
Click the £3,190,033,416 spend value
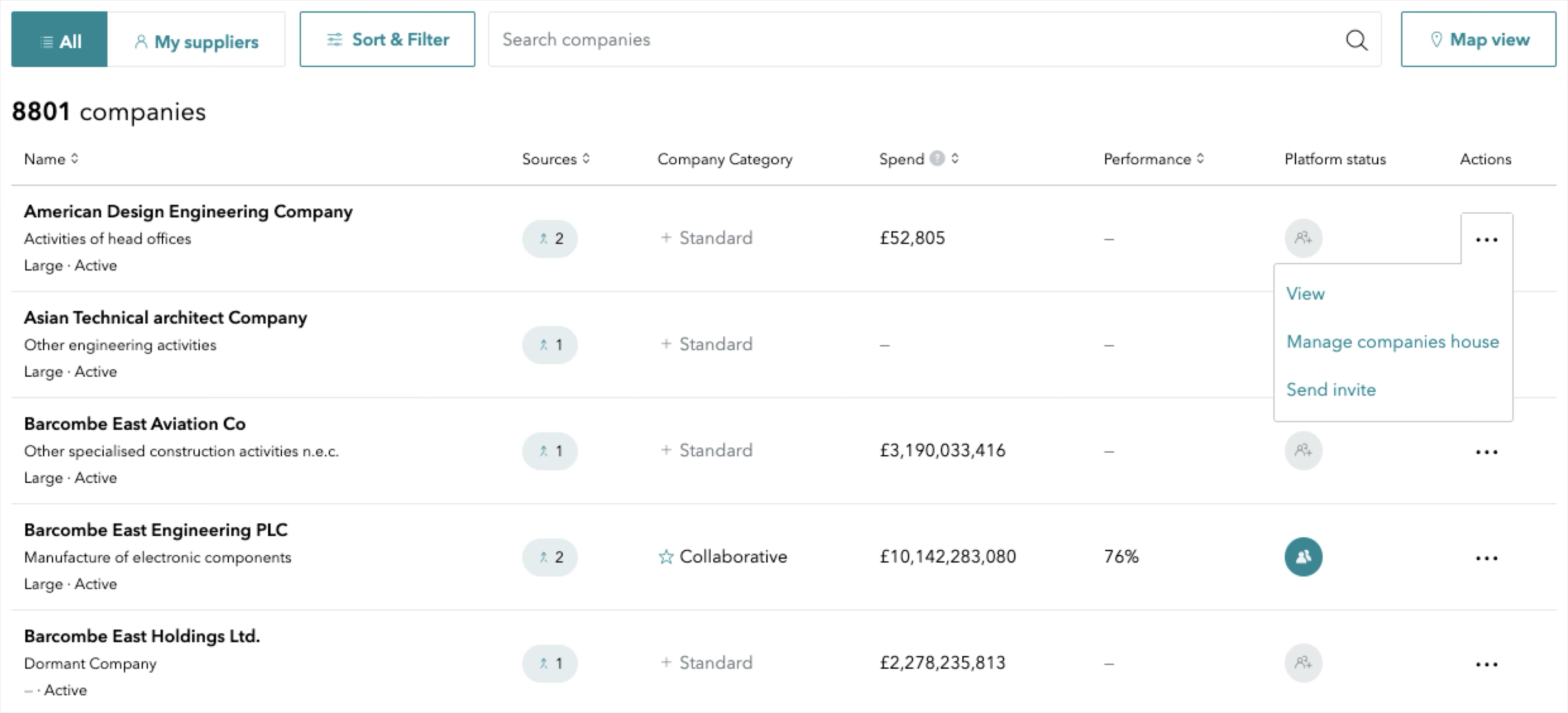tap(942, 450)
